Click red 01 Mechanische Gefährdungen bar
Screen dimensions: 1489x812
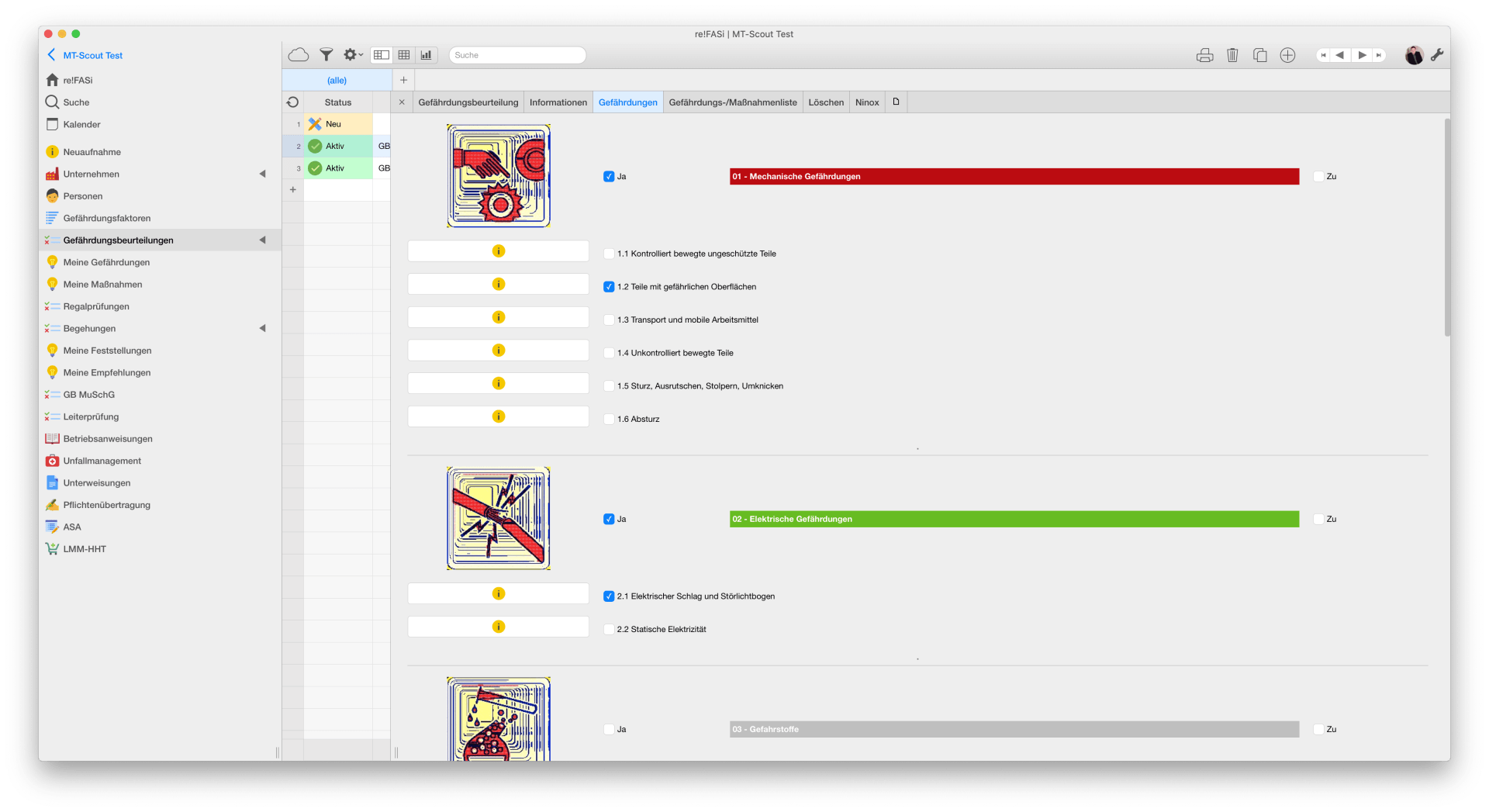(x=1014, y=177)
